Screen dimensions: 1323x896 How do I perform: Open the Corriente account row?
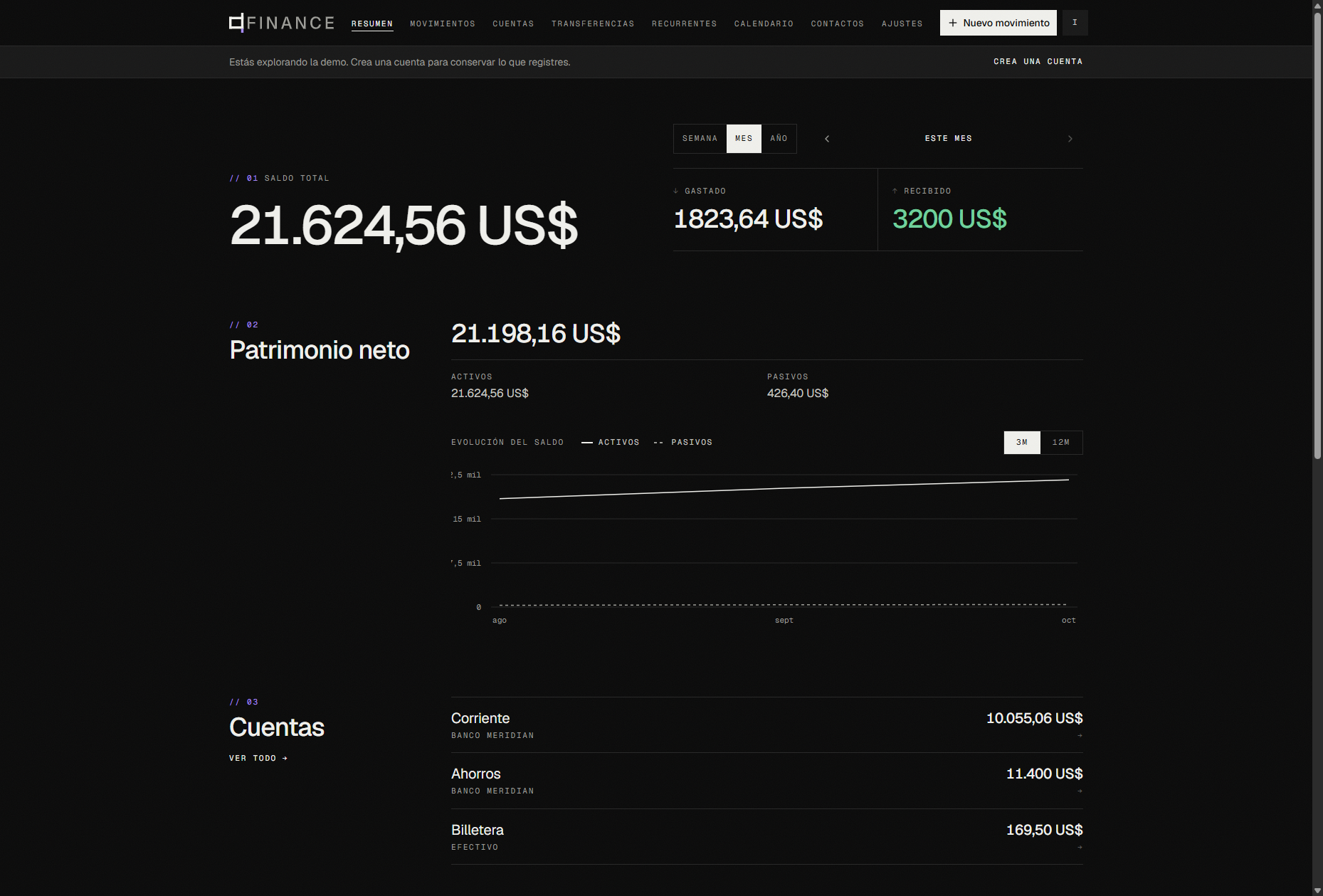(x=767, y=725)
